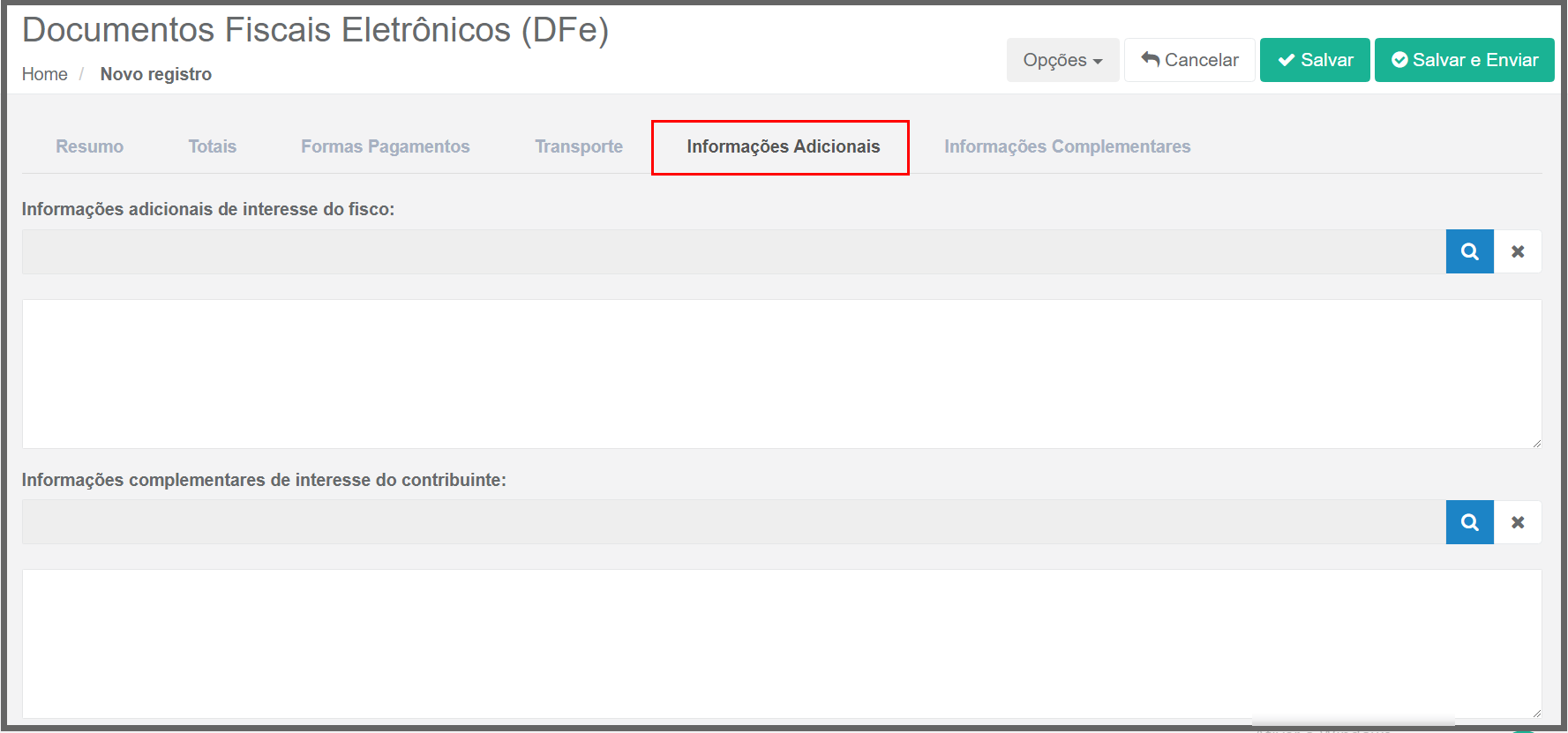The image size is (1568, 733).
Task: Focus the contribuinte information text area
Action: (781, 643)
